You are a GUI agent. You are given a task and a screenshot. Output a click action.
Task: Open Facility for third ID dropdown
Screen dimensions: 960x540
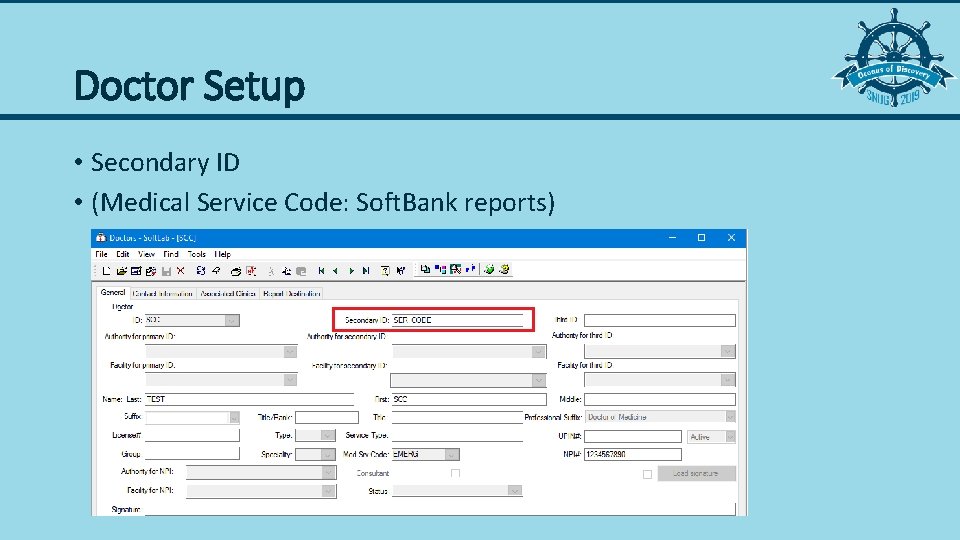coord(727,380)
